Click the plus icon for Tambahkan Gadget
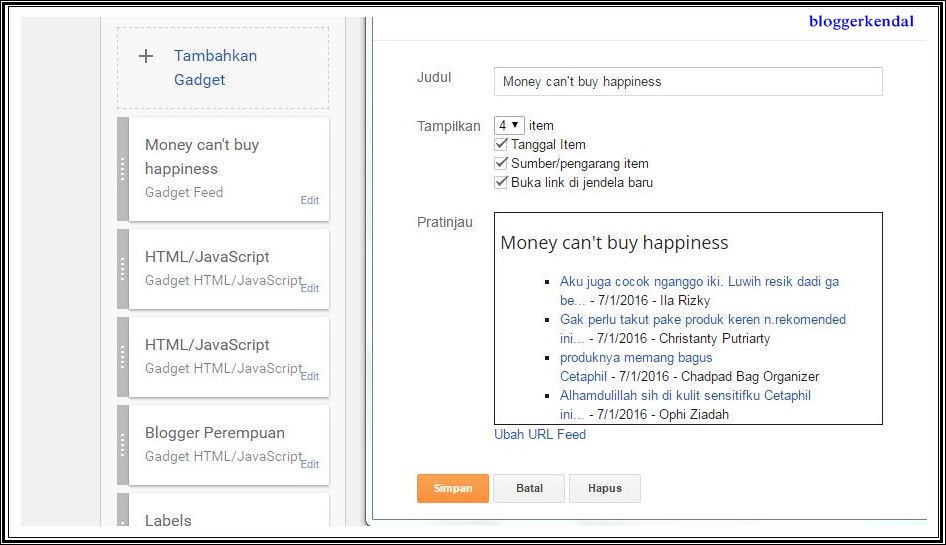The image size is (946, 545). click(146, 56)
